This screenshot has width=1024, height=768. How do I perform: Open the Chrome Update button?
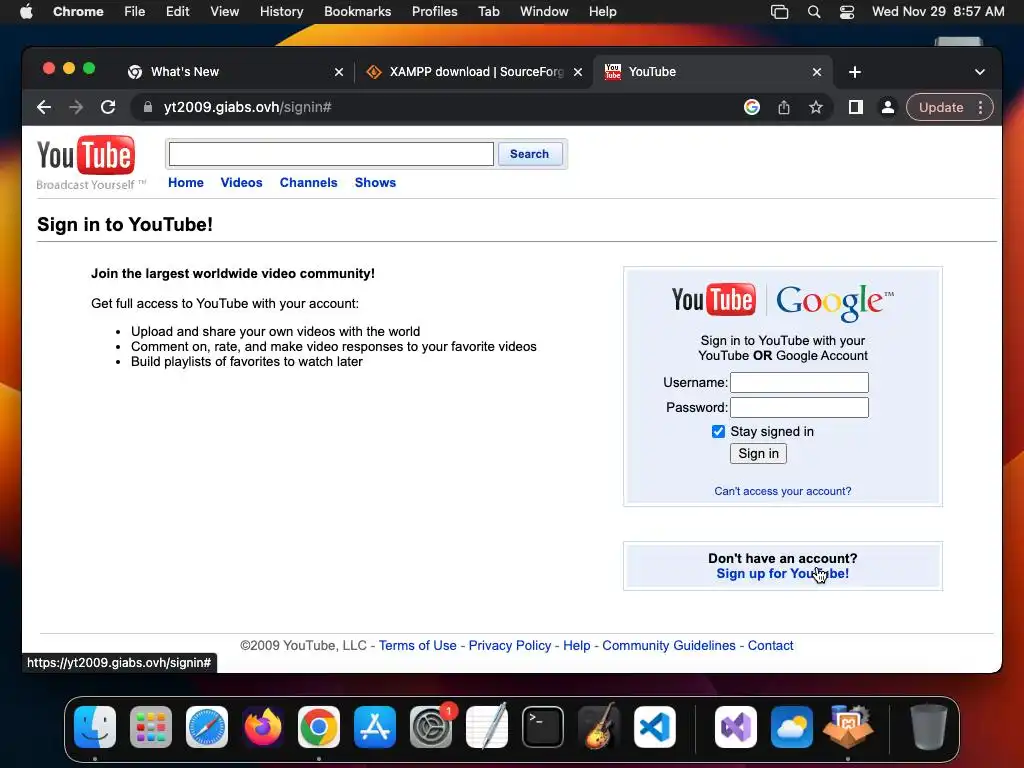pyautogui.click(x=941, y=107)
